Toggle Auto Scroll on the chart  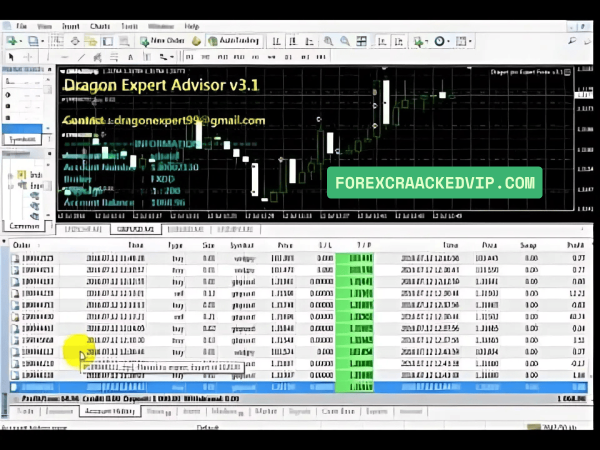[x=382, y=41]
